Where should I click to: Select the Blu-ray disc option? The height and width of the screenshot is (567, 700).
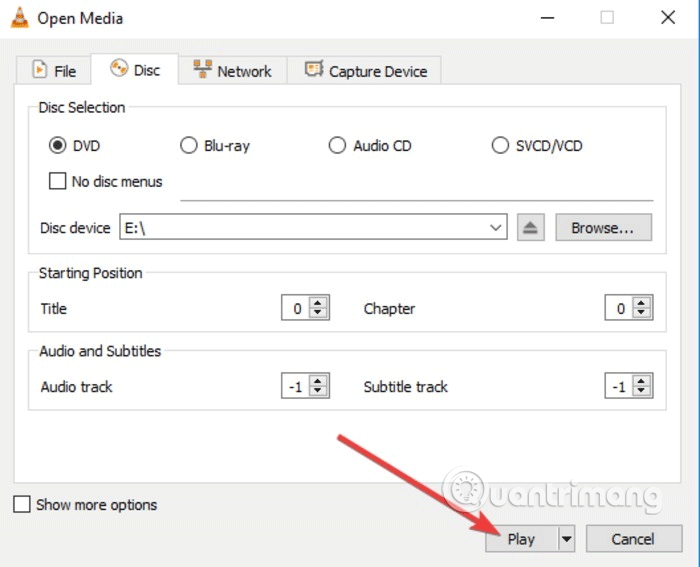(x=189, y=146)
